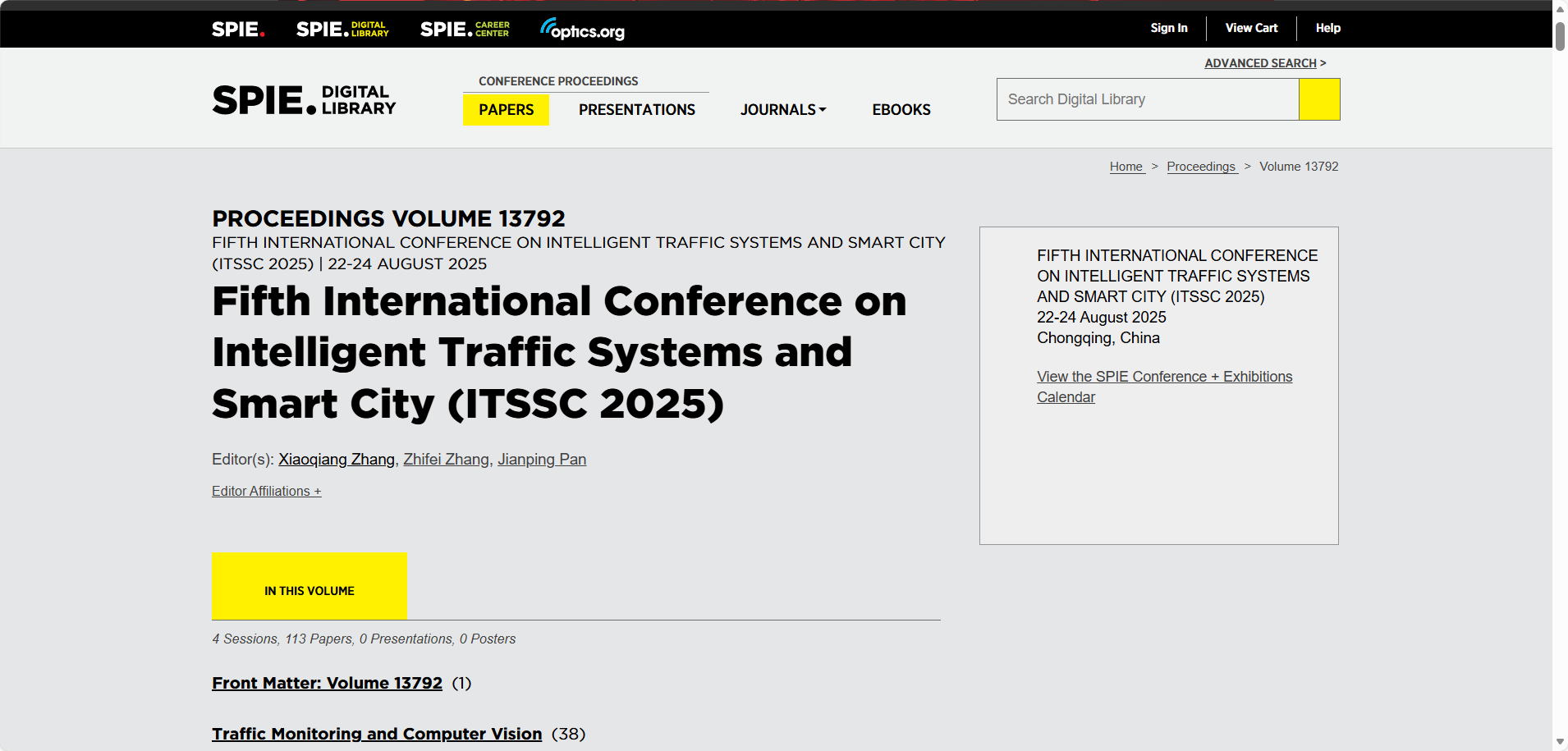The height and width of the screenshot is (751, 1568).
Task: Open SPIE Career Center logo link
Action: click(465, 30)
